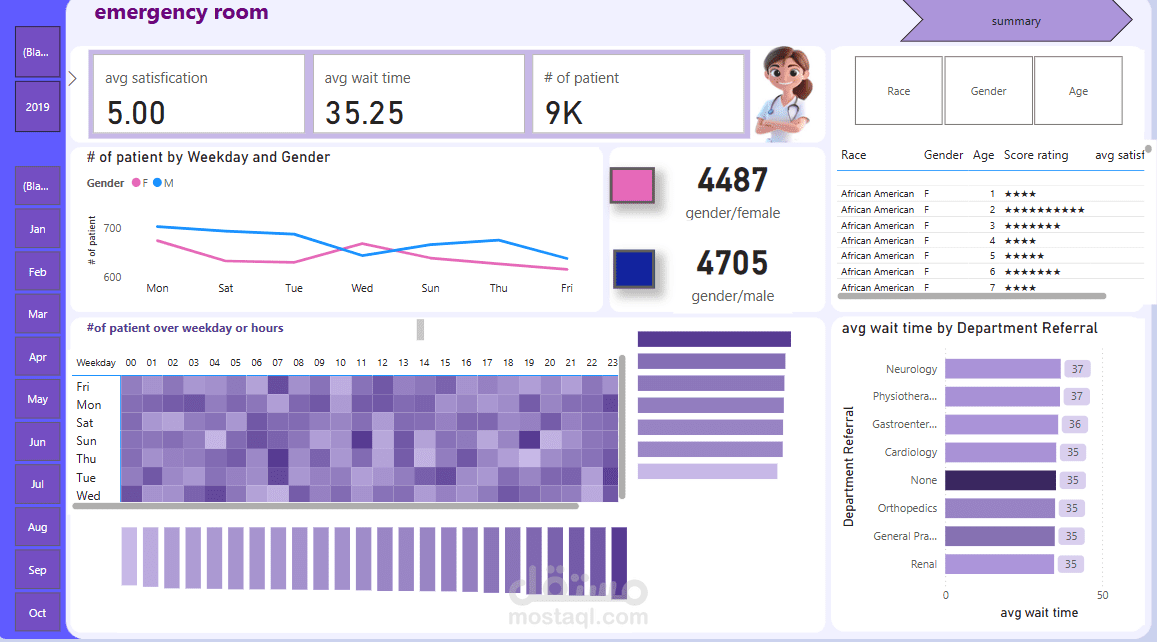Image resolution: width=1157 pixels, height=642 pixels.
Task: Click the heatmap horizontal scrollbar
Action: pos(325,506)
